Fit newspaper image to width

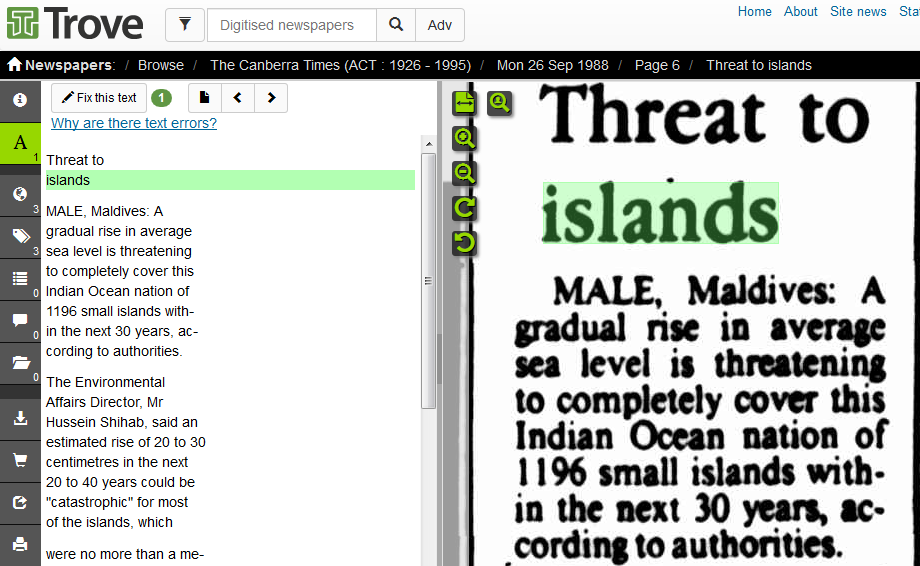pos(464,102)
